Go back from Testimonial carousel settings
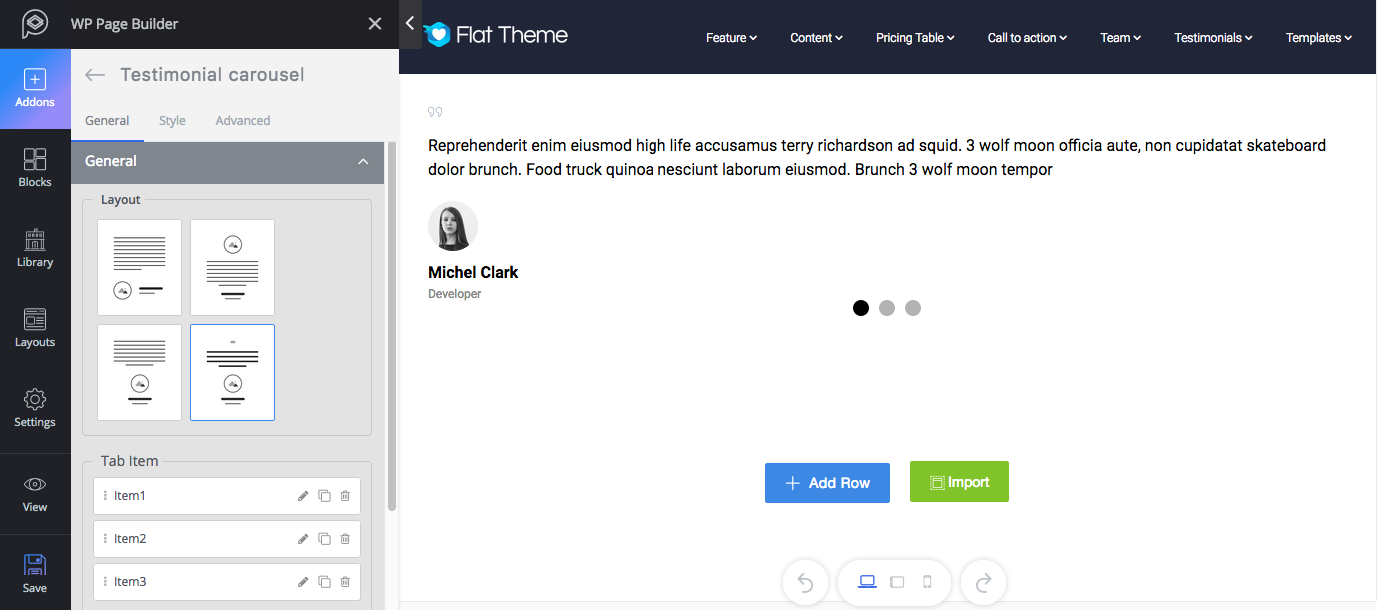This screenshot has width=1377, height=610. click(x=95, y=75)
